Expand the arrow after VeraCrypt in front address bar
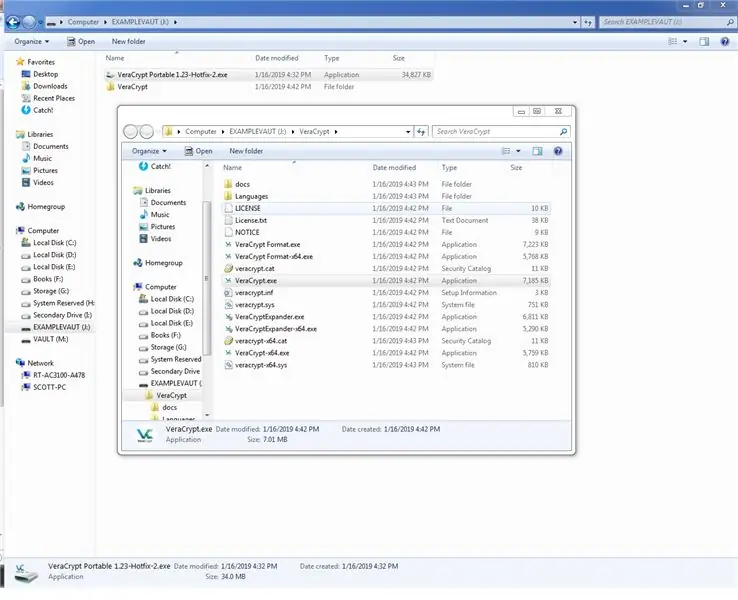The height and width of the screenshot is (600, 738). [x=336, y=132]
